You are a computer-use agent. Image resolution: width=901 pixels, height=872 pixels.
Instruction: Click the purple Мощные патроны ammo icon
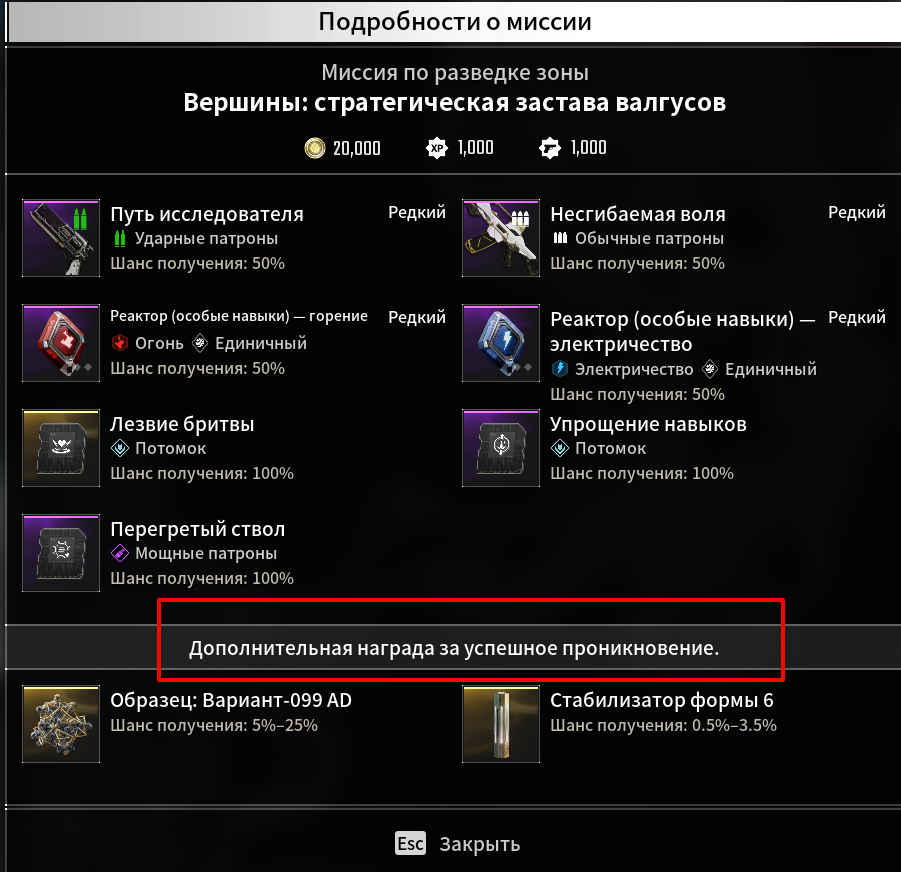click(120, 553)
